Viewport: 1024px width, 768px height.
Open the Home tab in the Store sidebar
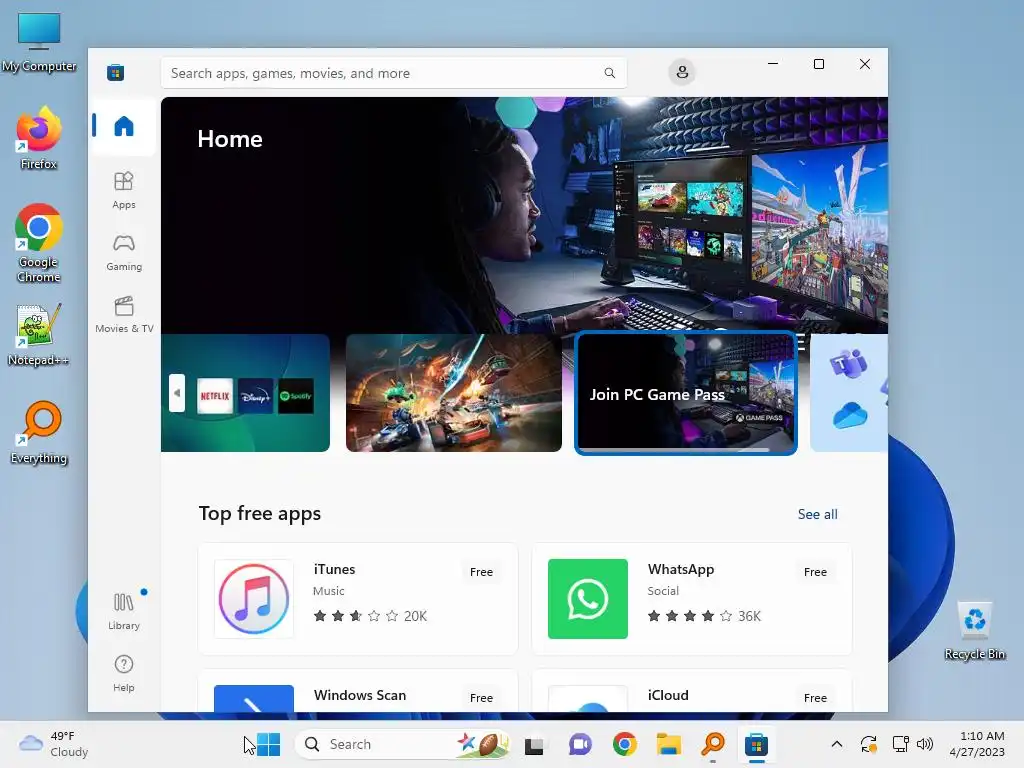[123, 126]
